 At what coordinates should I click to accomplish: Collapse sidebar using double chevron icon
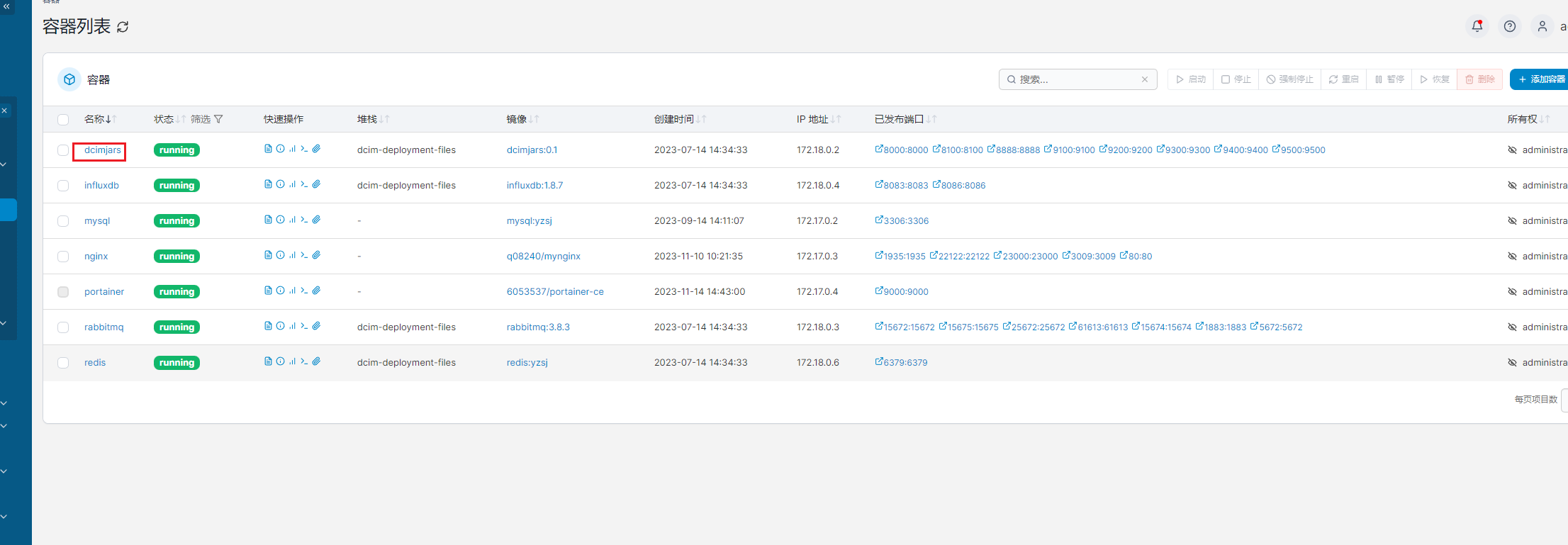[x=7, y=6]
